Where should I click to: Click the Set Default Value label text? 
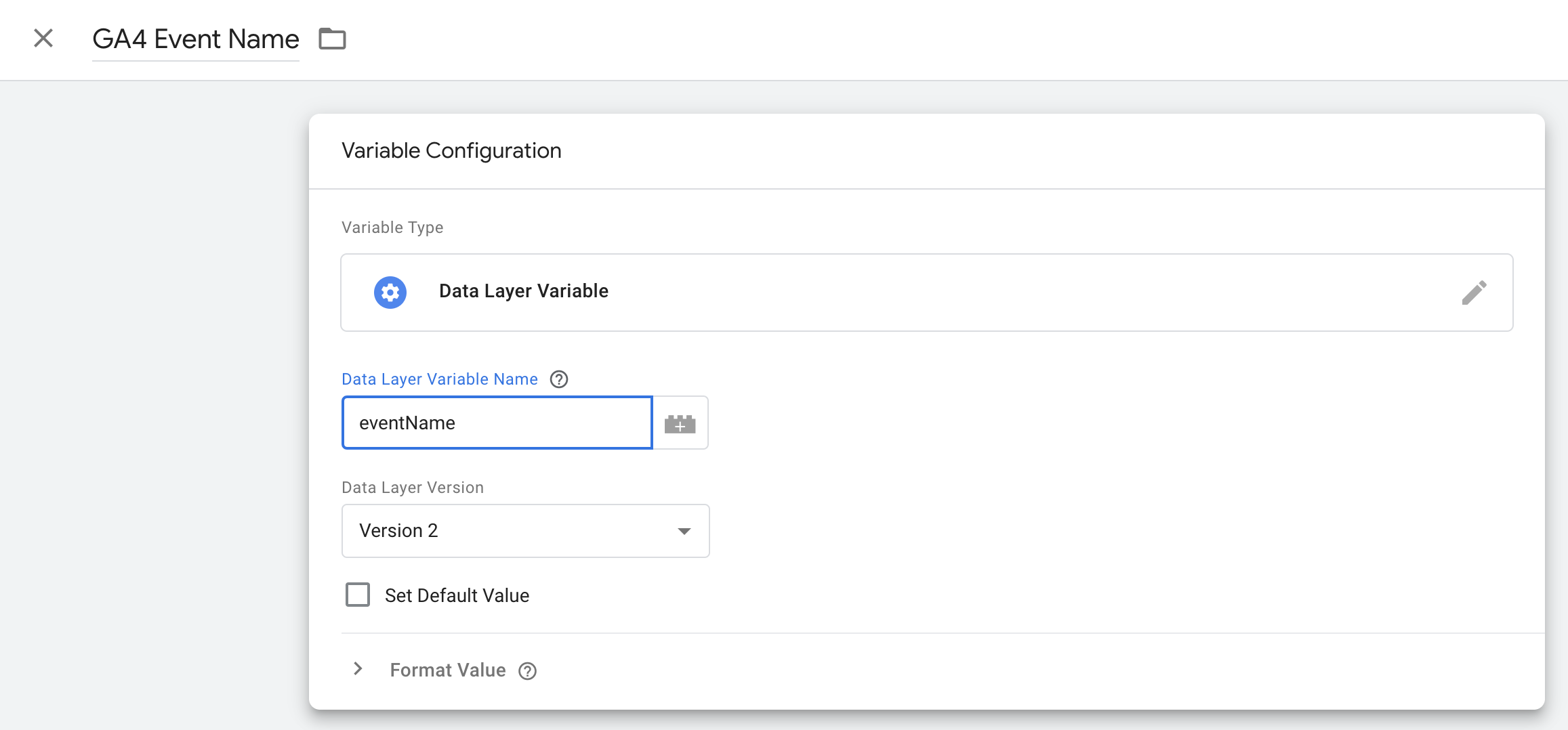tap(457, 596)
